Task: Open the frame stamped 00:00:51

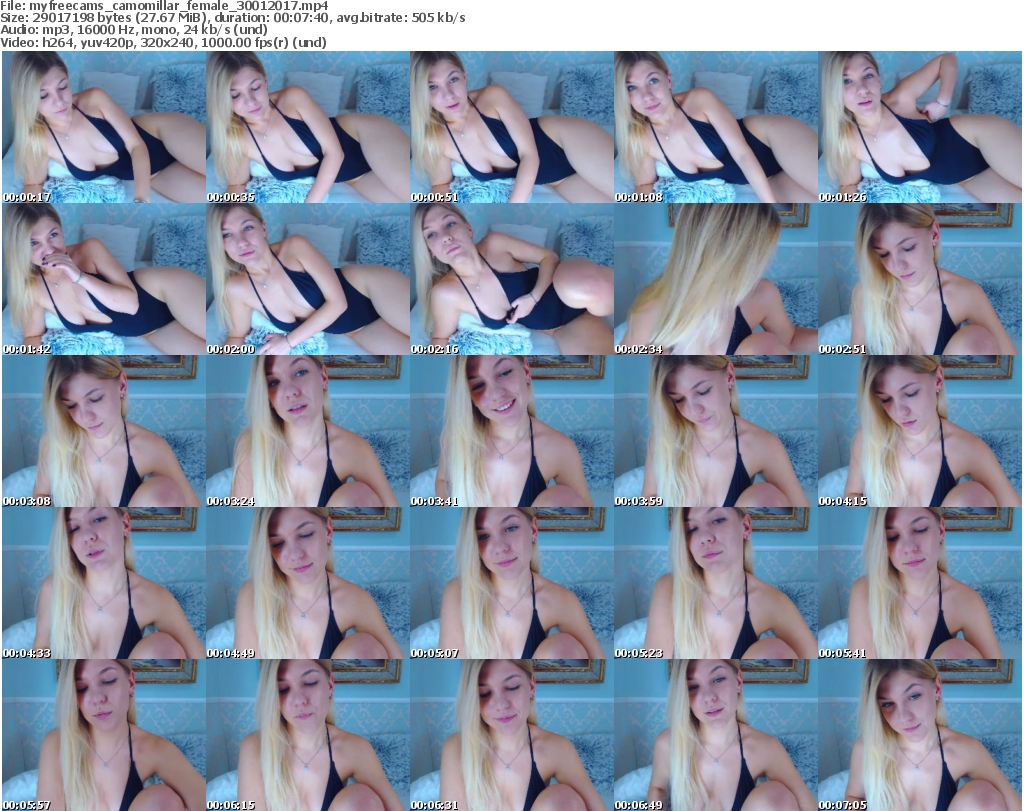Action: coord(511,127)
